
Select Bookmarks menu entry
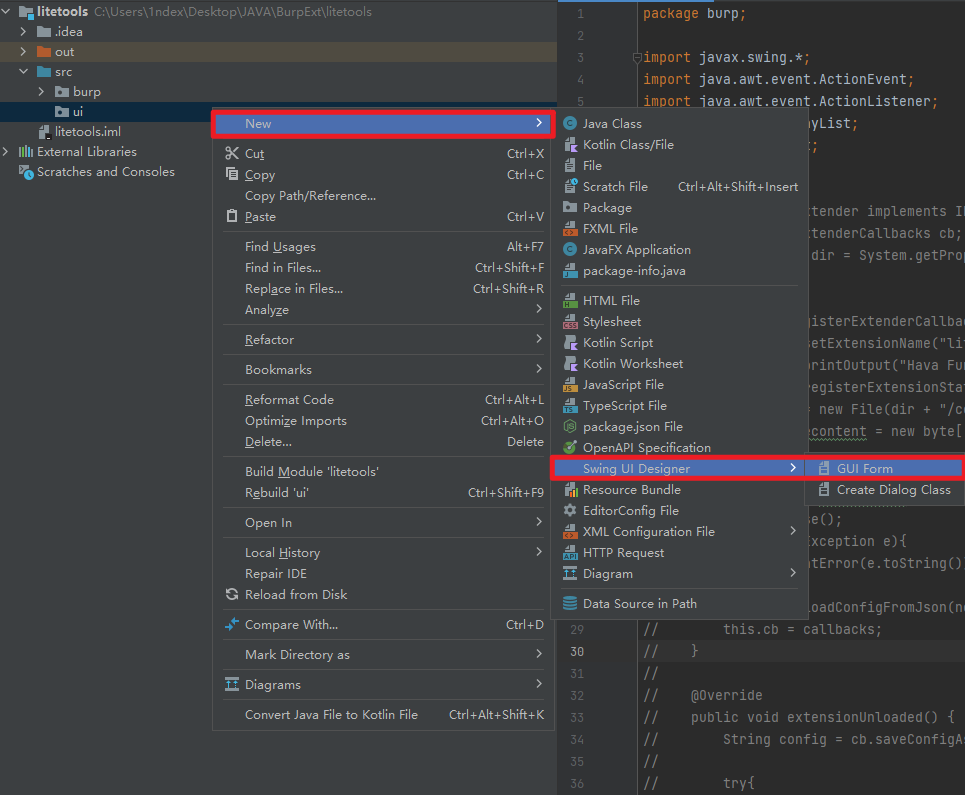tap(383, 370)
